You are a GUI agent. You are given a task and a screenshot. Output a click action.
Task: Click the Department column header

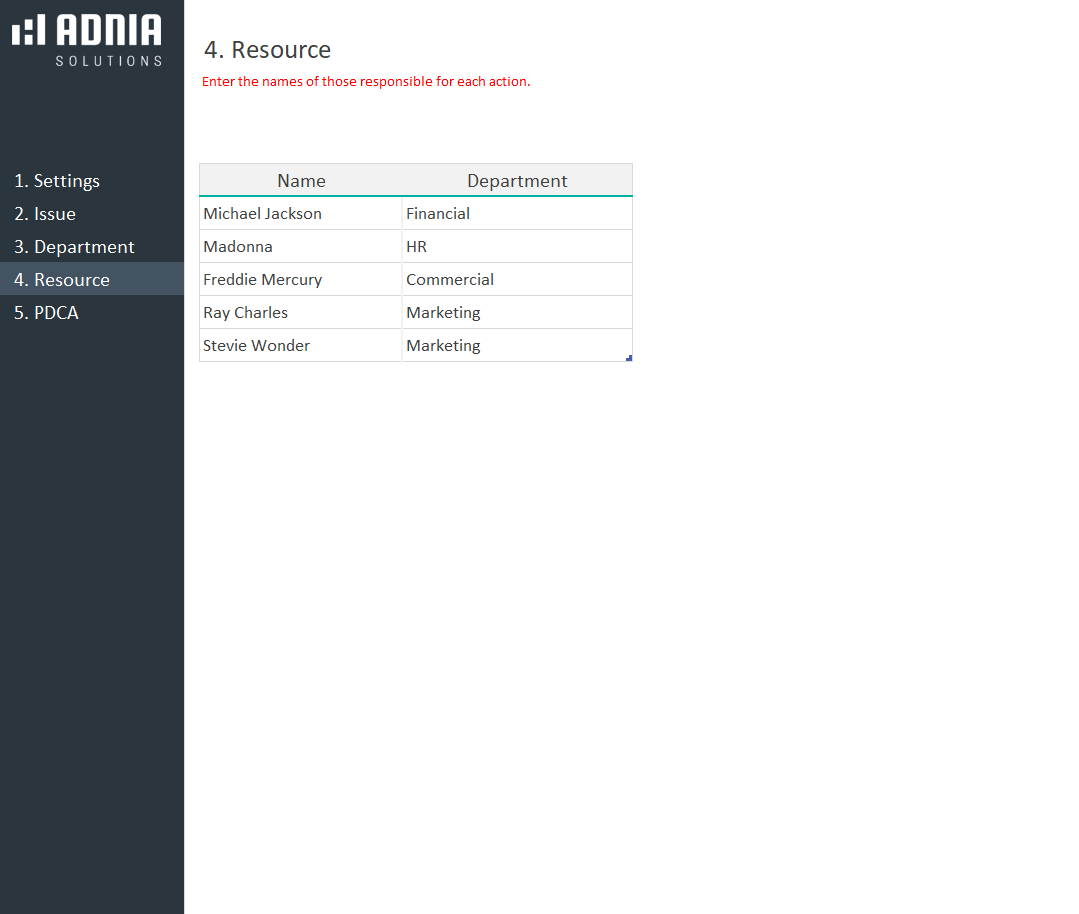[517, 181]
